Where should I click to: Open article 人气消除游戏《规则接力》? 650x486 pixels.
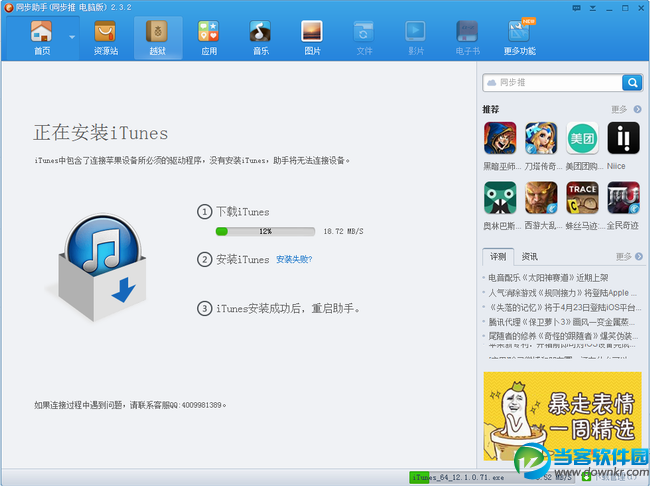point(562,293)
